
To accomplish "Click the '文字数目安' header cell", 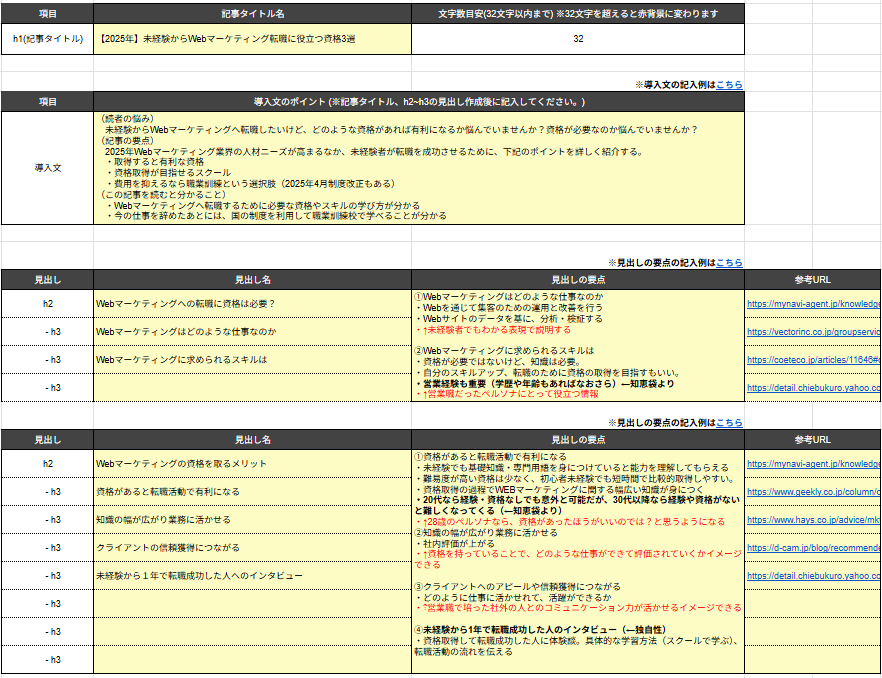I will pos(578,13).
